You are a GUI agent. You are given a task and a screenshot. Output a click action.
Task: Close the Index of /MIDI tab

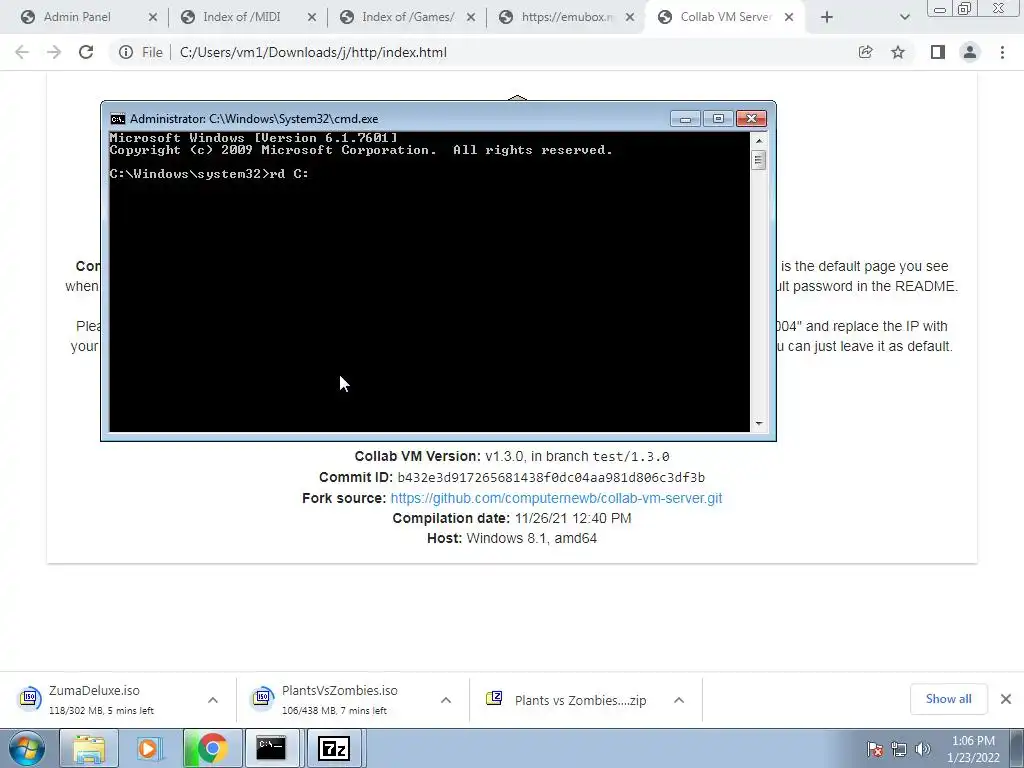click(312, 17)
